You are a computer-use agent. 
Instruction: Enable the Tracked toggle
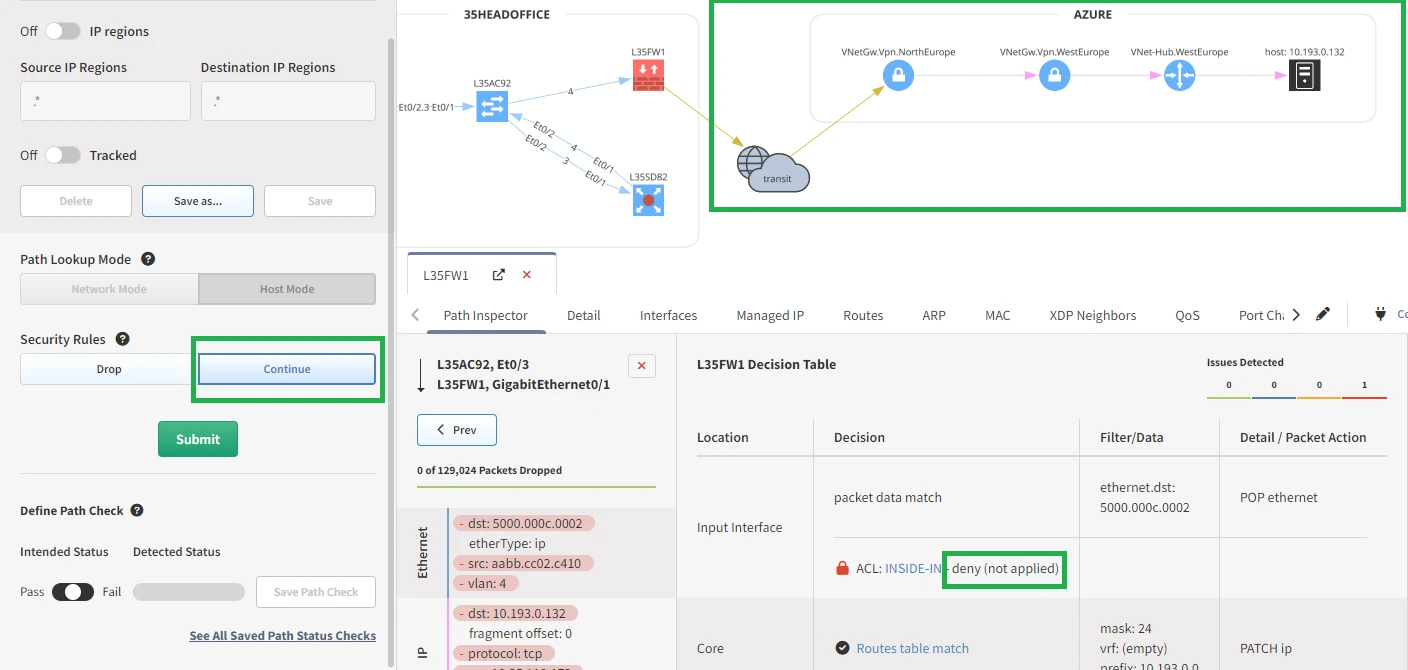pos(62,155)
